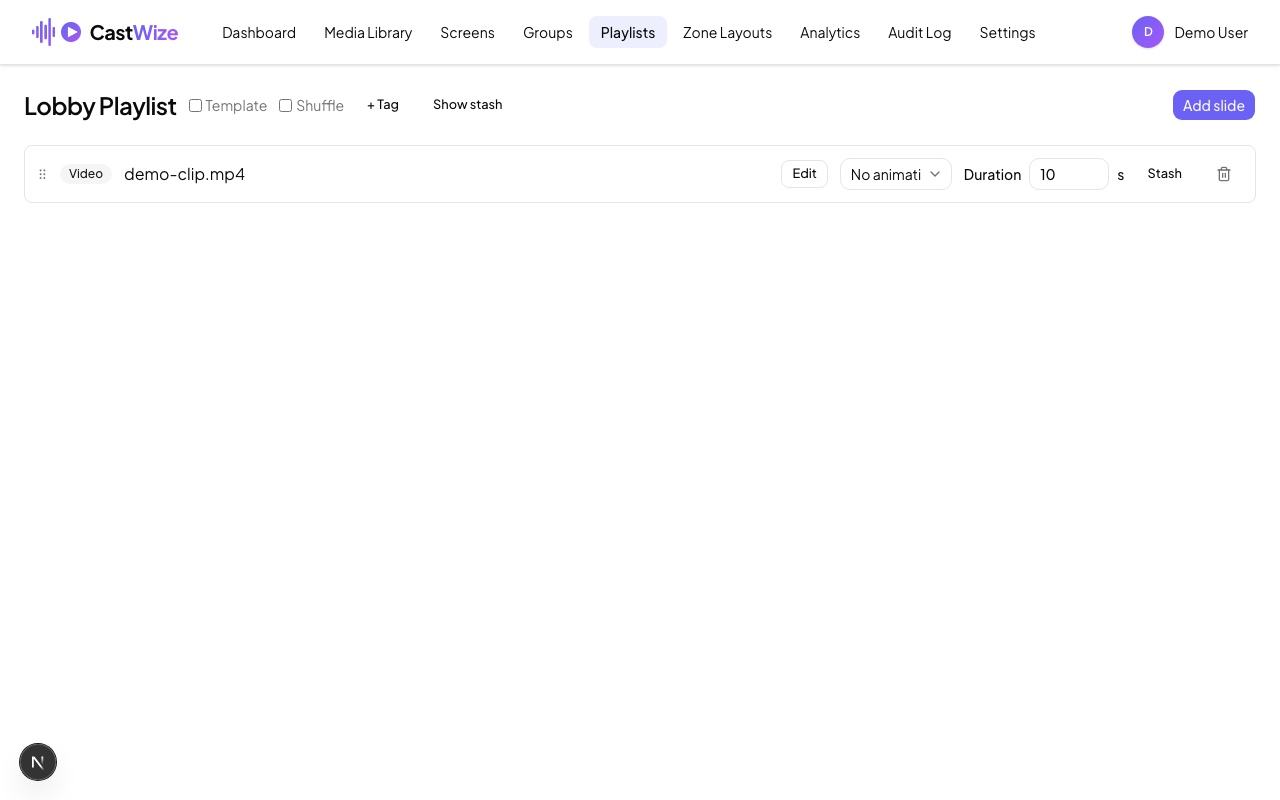
Task: Click the Lobby Playlist title
Action: (x=100, y=106)
